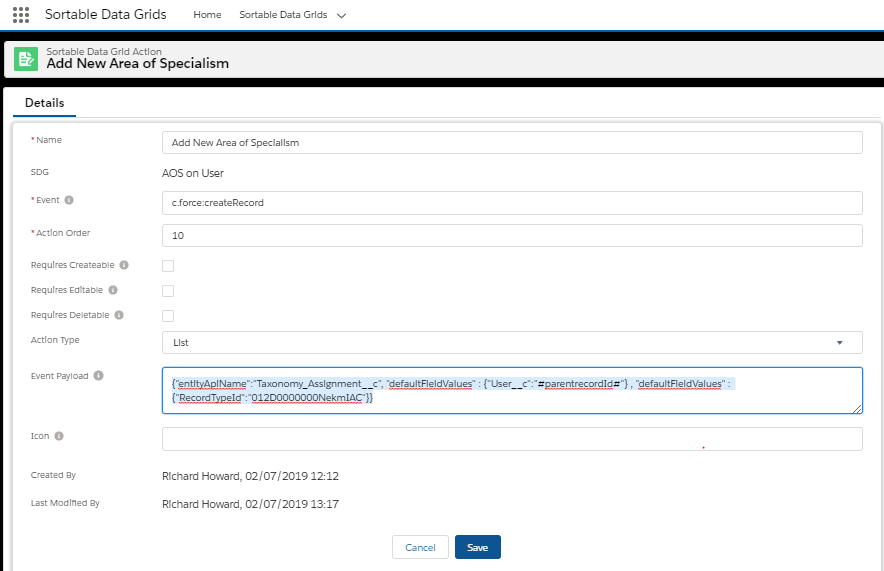Enable the Requires Deletable checkbox
Screen dimensions: 884x571
pyautogui.click(x=168, y=316)
